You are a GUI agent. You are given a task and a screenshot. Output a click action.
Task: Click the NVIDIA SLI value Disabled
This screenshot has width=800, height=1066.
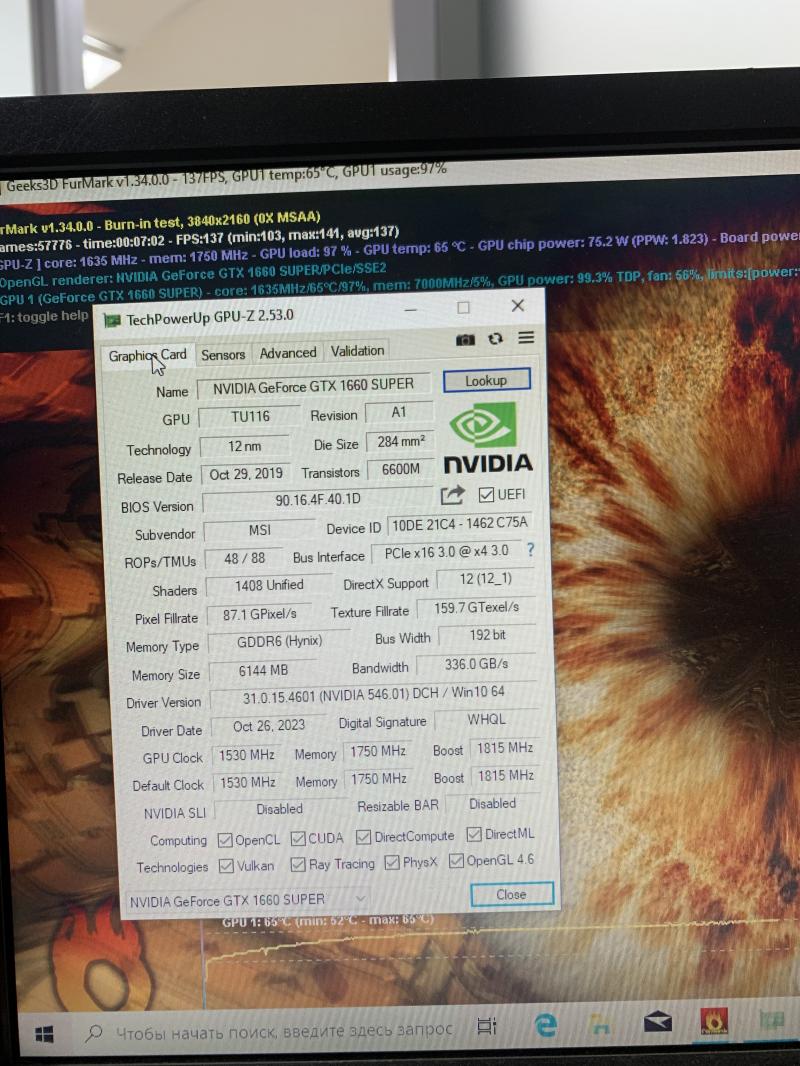pos(279,809)
